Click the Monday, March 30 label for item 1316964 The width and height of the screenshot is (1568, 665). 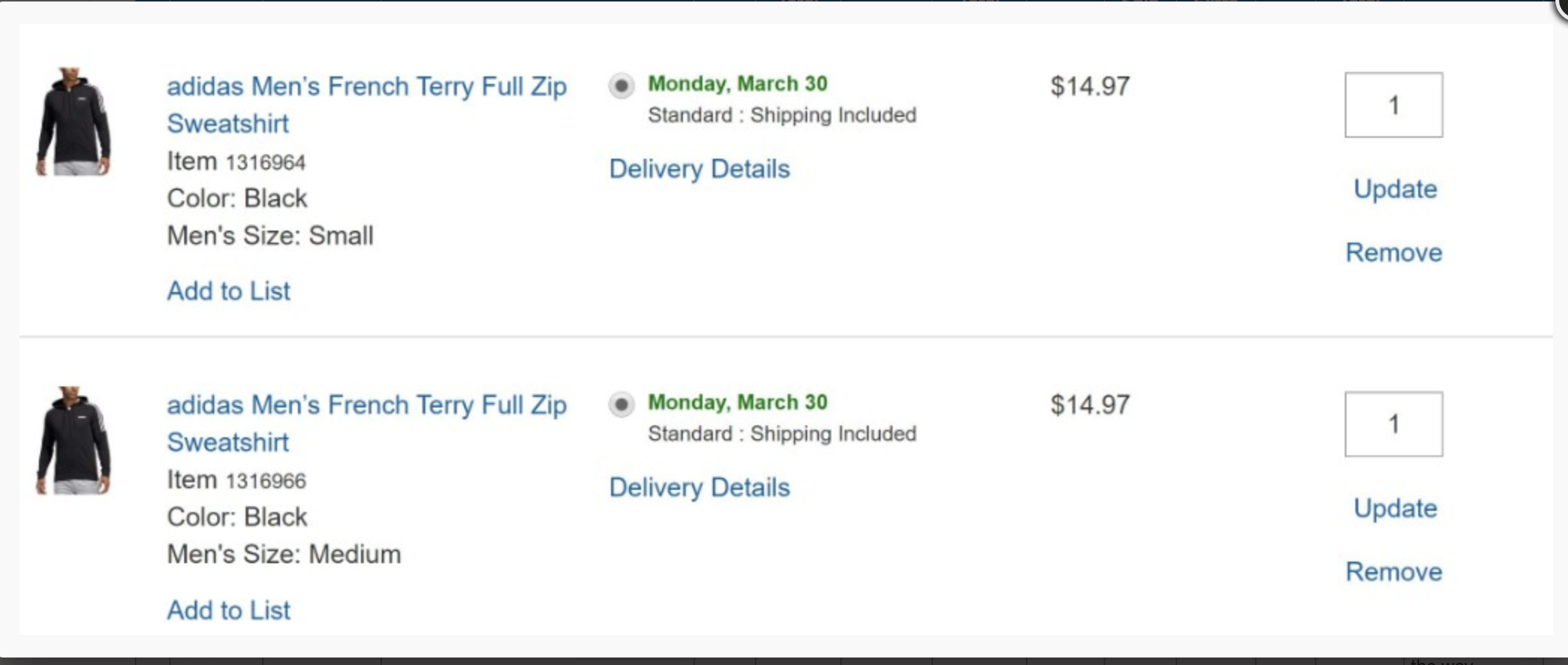pyautogui.click(x=738, y=83)
